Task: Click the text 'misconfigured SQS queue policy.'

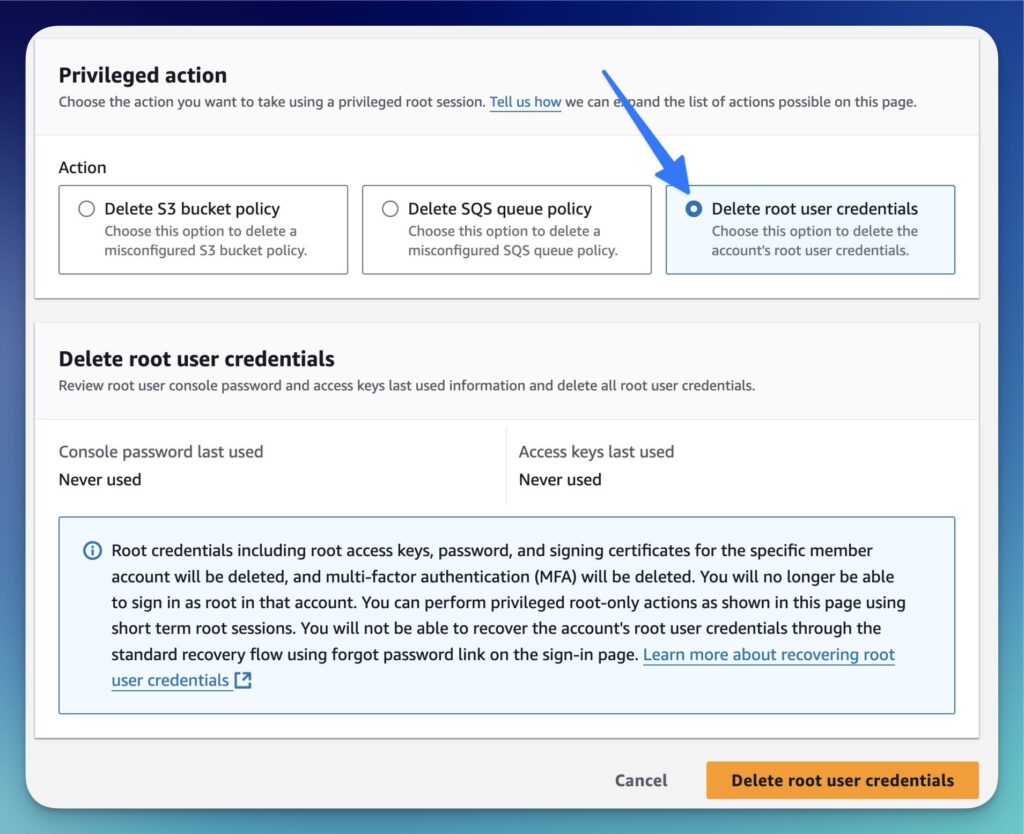Action: pyautogui.click(x=513, y=250)
